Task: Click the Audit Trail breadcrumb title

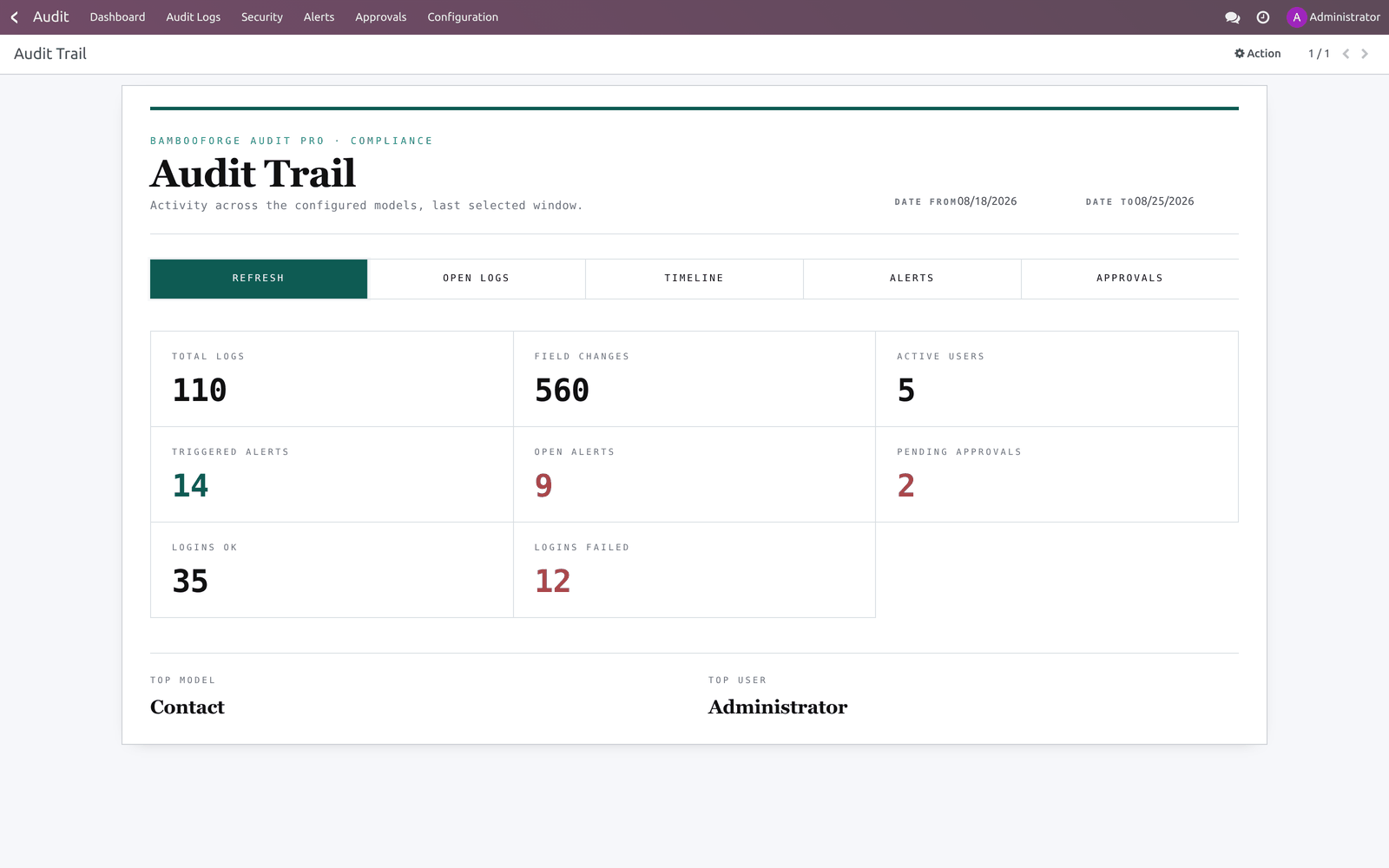Action: [50, 54]
